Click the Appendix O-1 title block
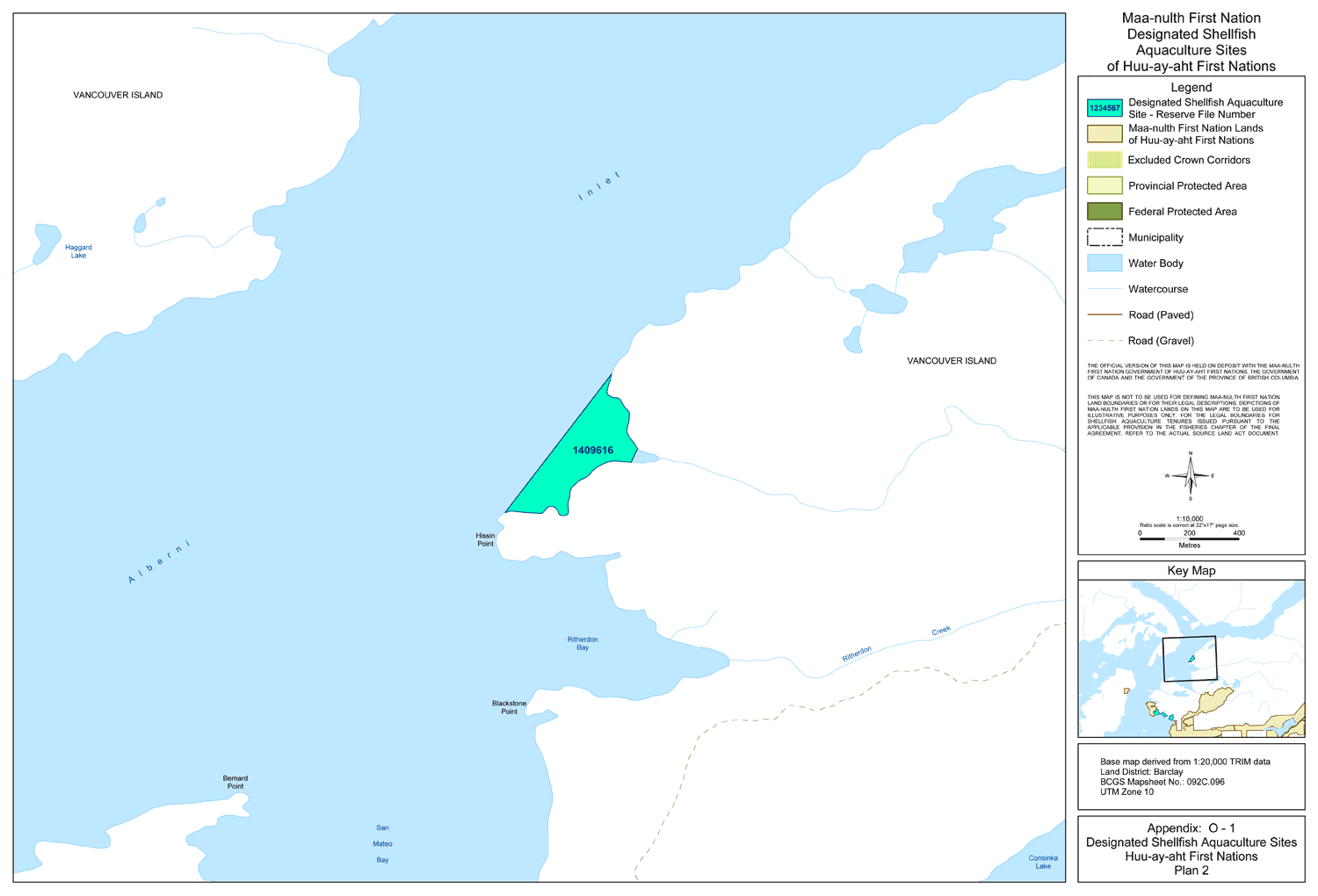Image resolution: width=1318 pixels, height=896 pixels. pyautogui.click(x=1191, y=849)
